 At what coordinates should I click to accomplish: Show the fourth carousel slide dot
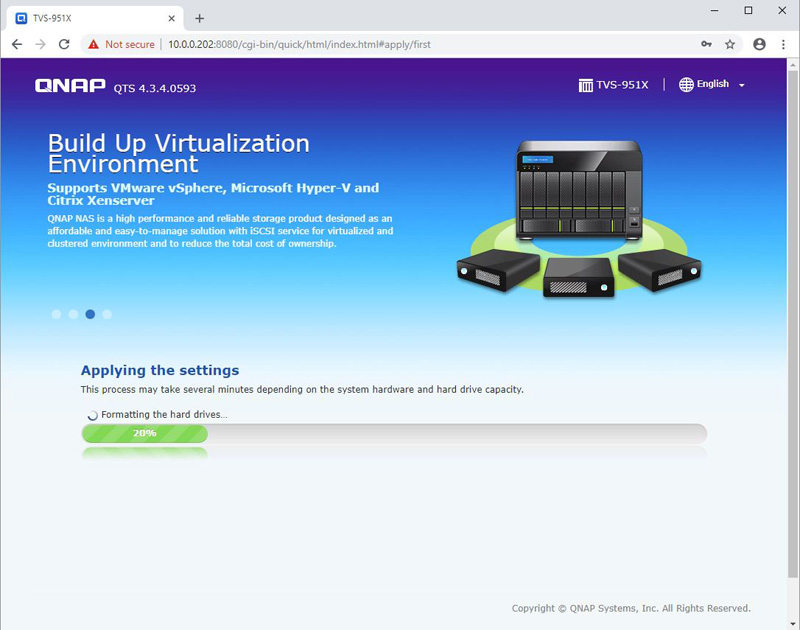pyautogui.click(x=107, y=314)
